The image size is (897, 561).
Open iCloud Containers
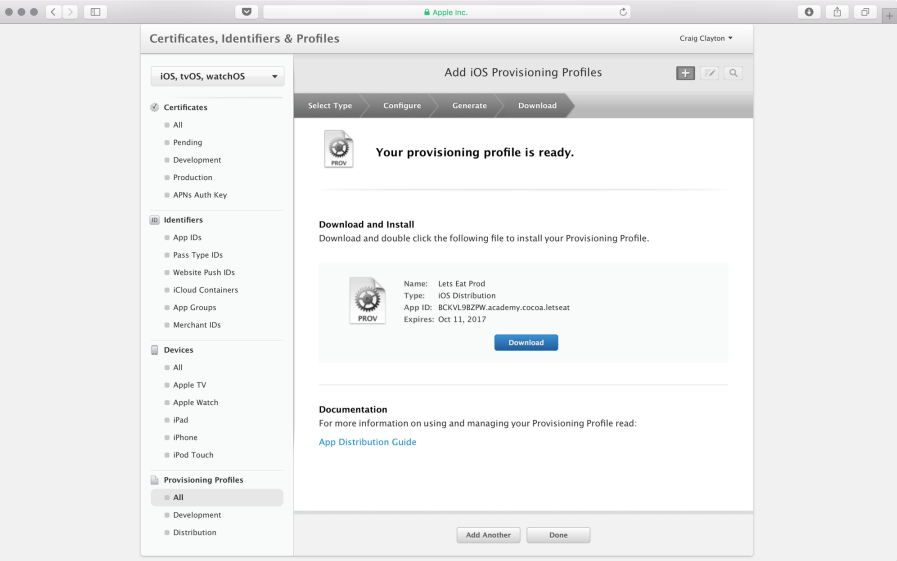point(205,290)
